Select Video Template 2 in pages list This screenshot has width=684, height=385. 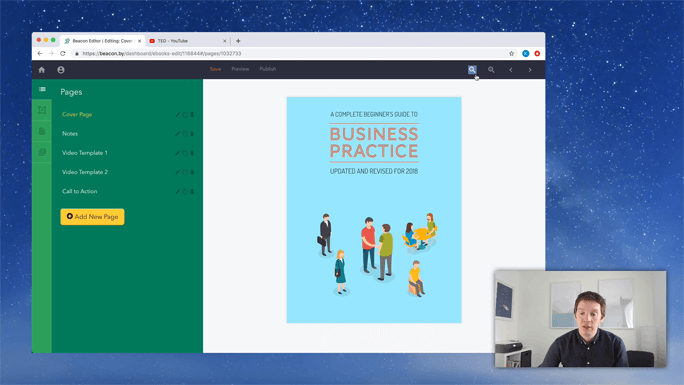(x=85, y=172)
